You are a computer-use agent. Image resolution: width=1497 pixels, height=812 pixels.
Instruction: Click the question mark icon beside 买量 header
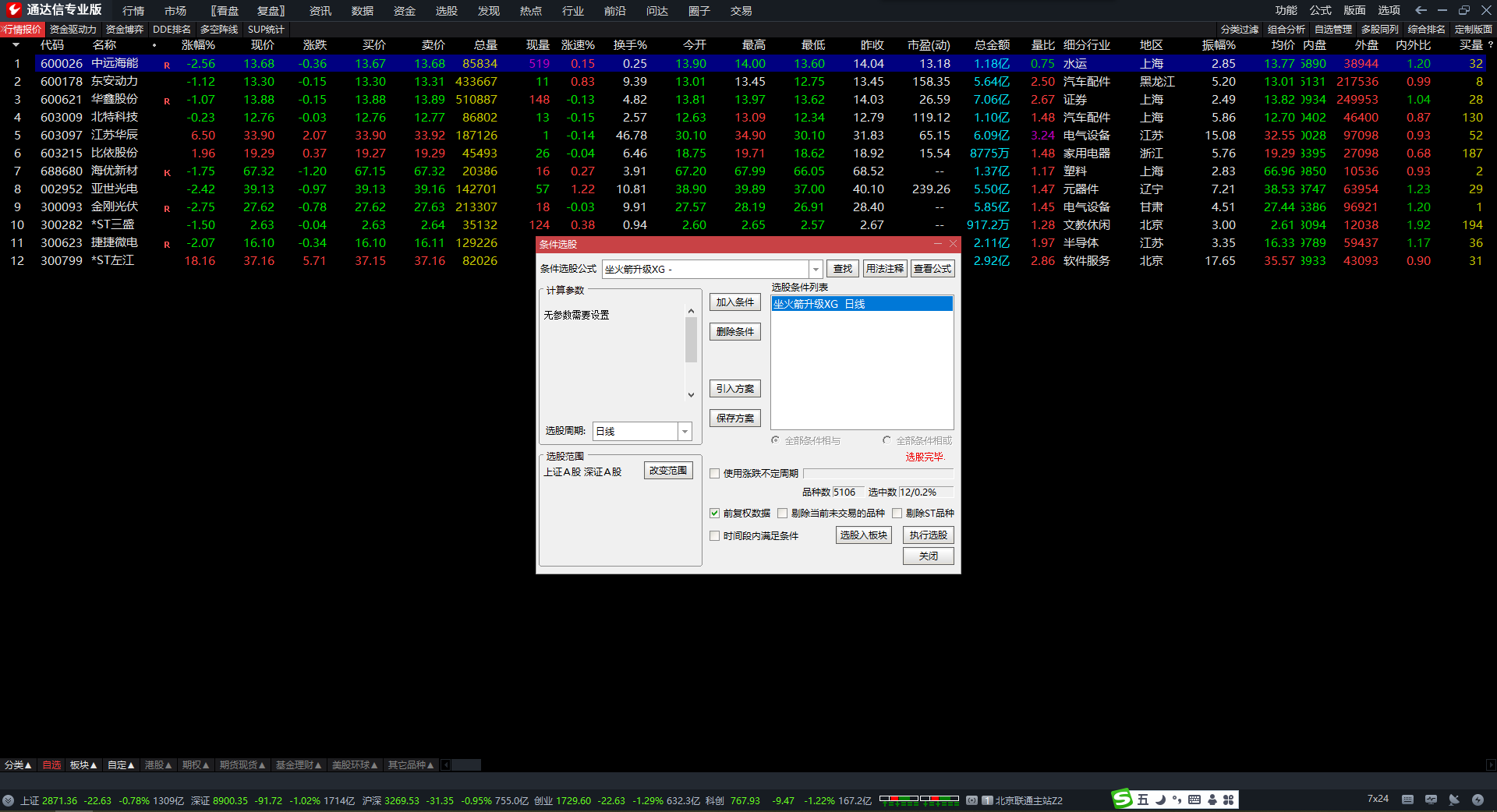point(1491,45)
